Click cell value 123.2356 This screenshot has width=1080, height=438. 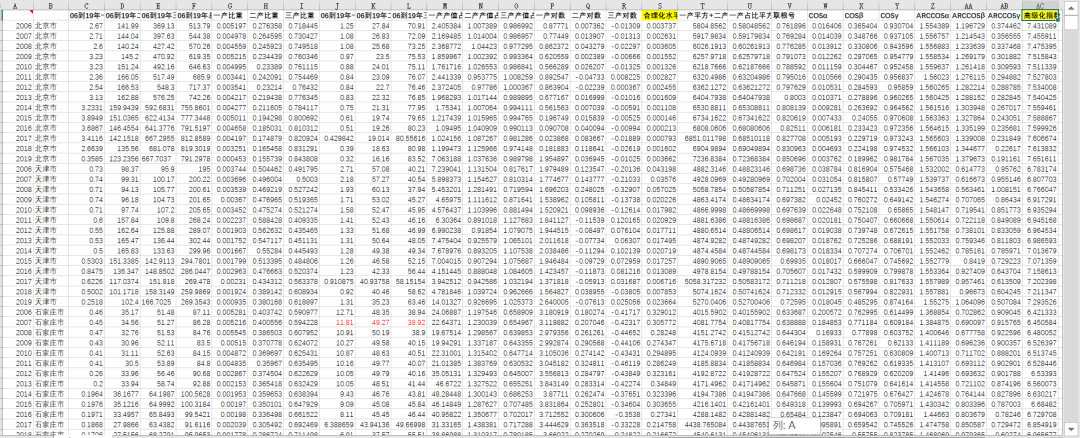[x=124, y=158]
